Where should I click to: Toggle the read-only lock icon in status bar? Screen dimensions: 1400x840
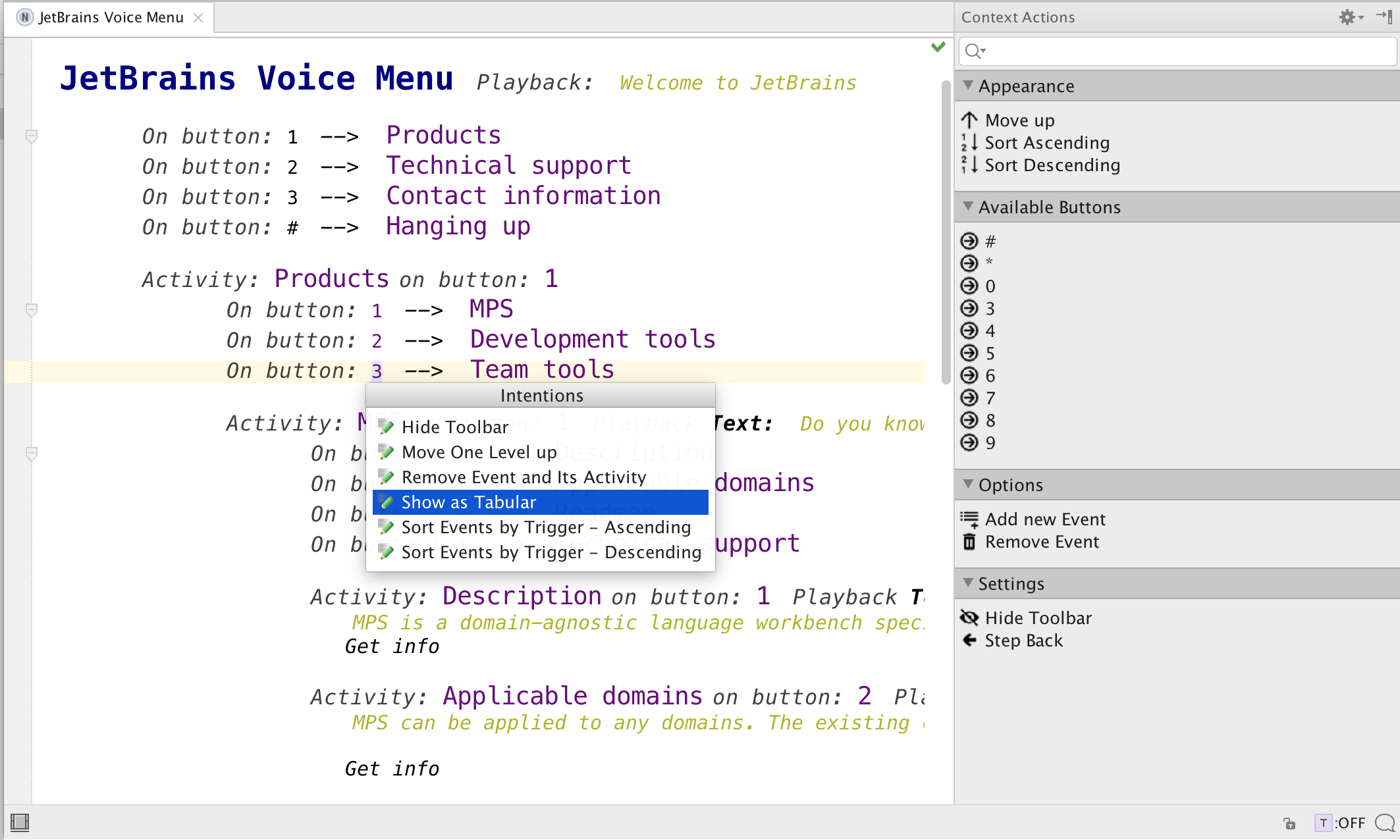pyautogui.click(x=1289, y=823)
